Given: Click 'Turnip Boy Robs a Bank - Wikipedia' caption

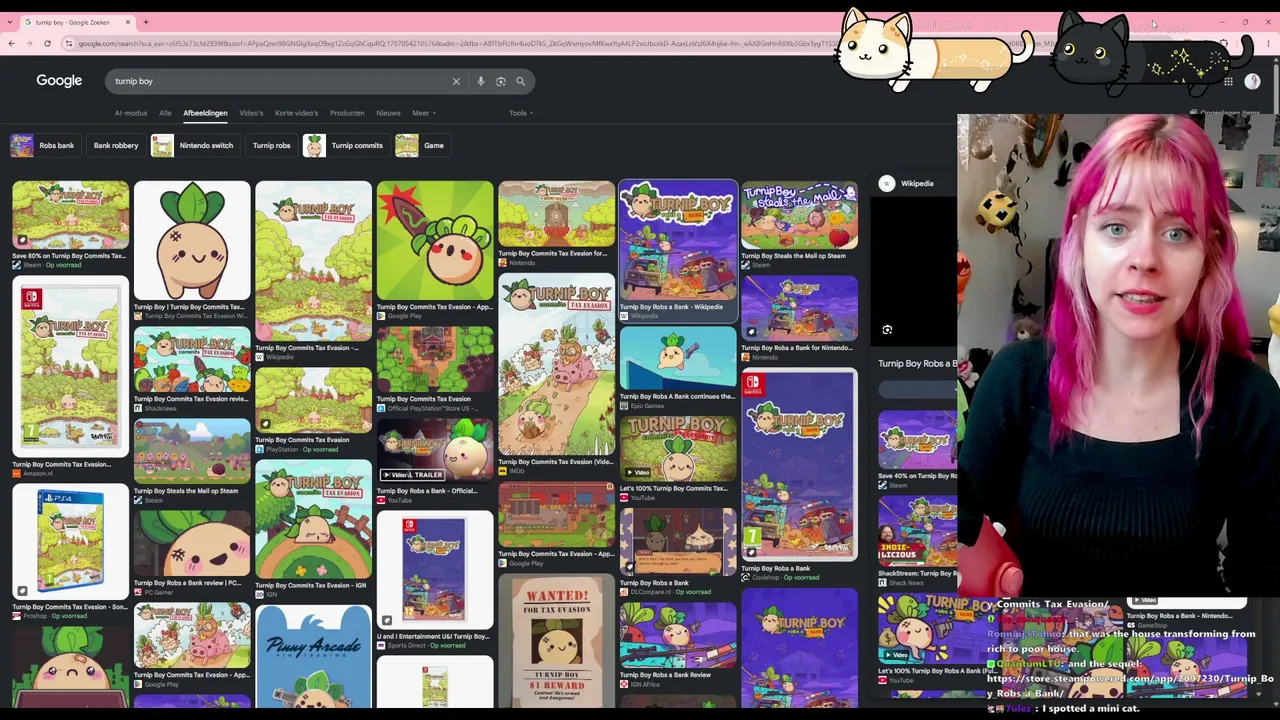Looking at the screenshot, I should (671, 307).
